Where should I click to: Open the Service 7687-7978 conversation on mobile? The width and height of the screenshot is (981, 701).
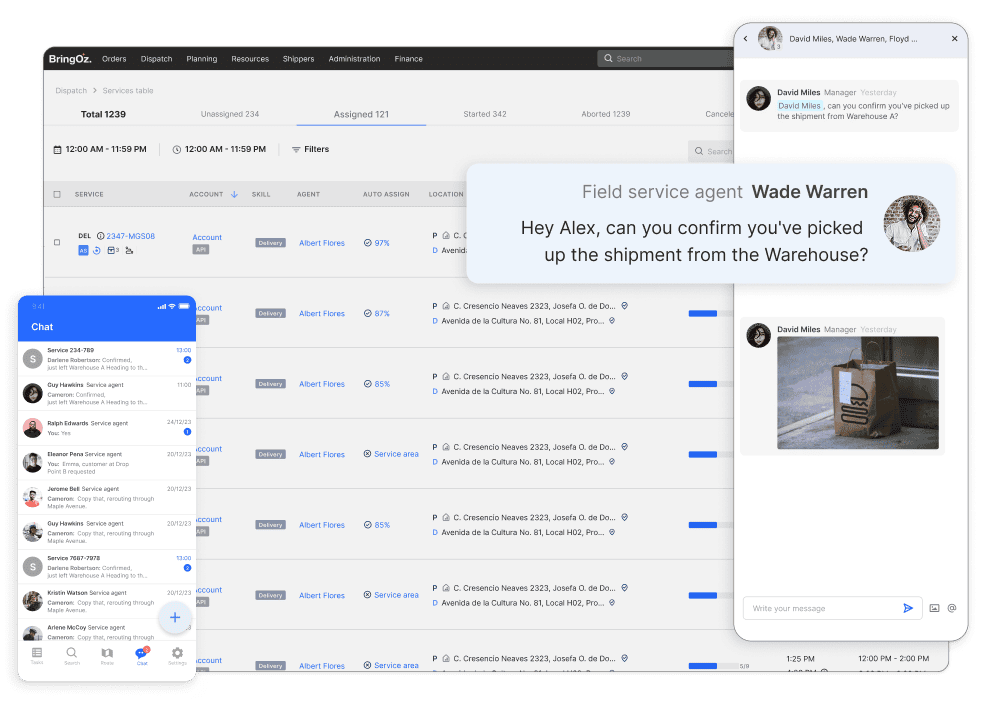pyautogui.click(x=107, y=566)
